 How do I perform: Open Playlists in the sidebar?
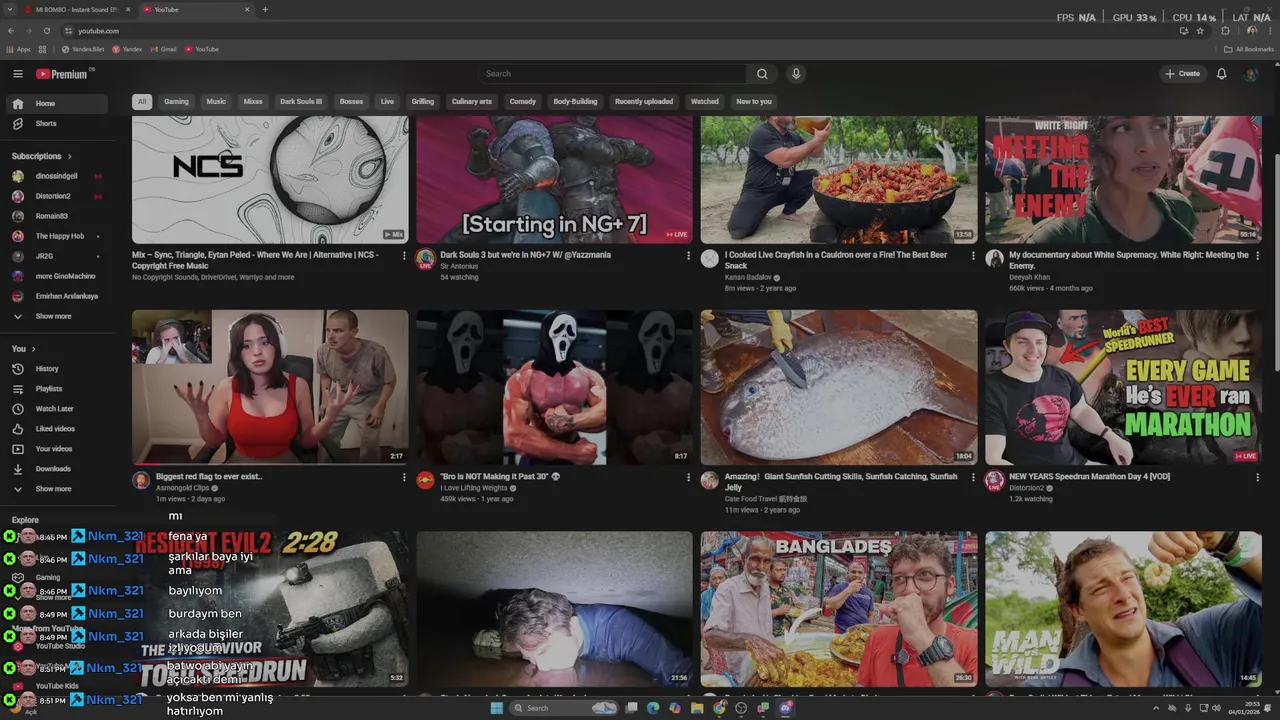point(58,389)
